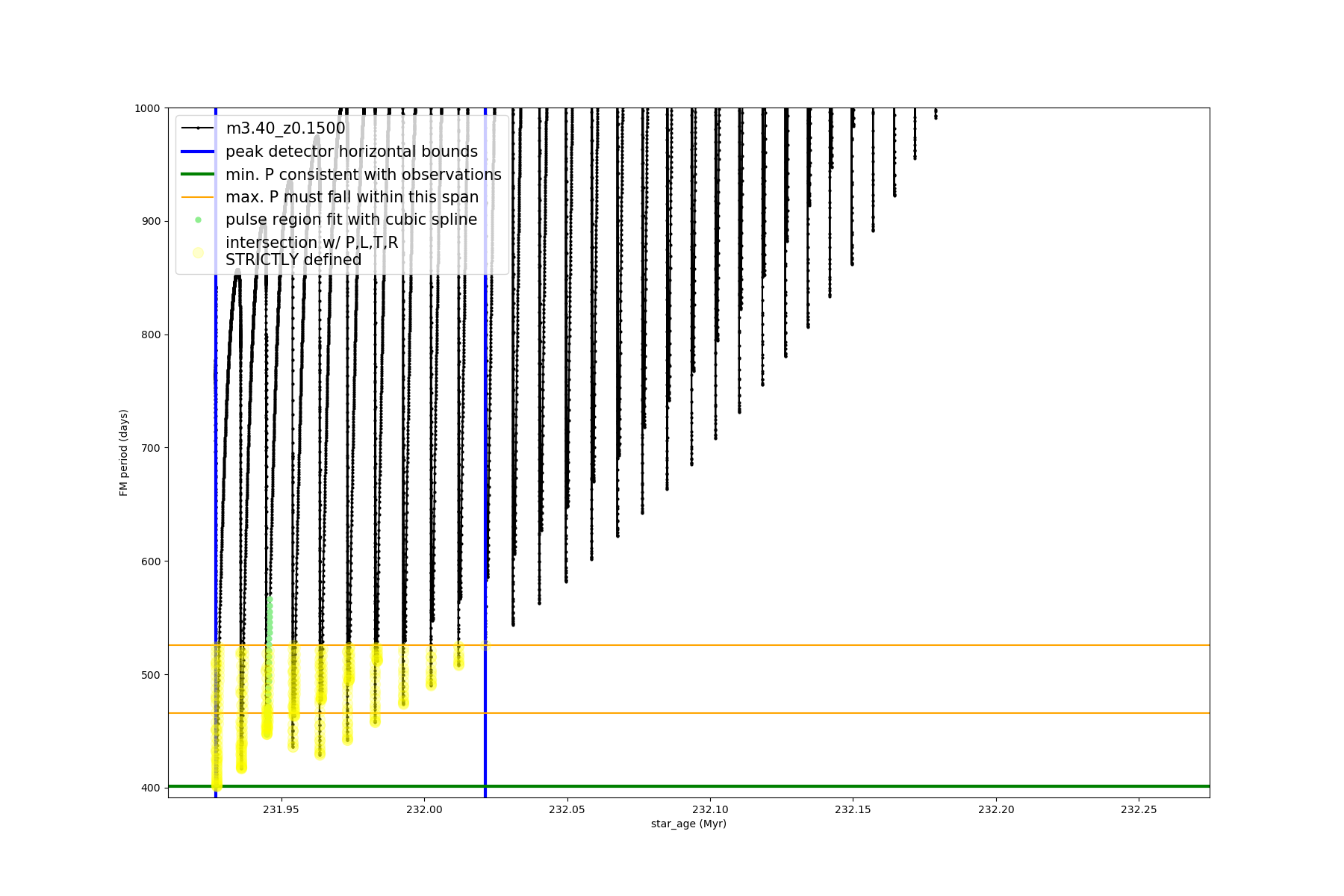Click the 232.00 x-axis tick label

click(424, 809)
